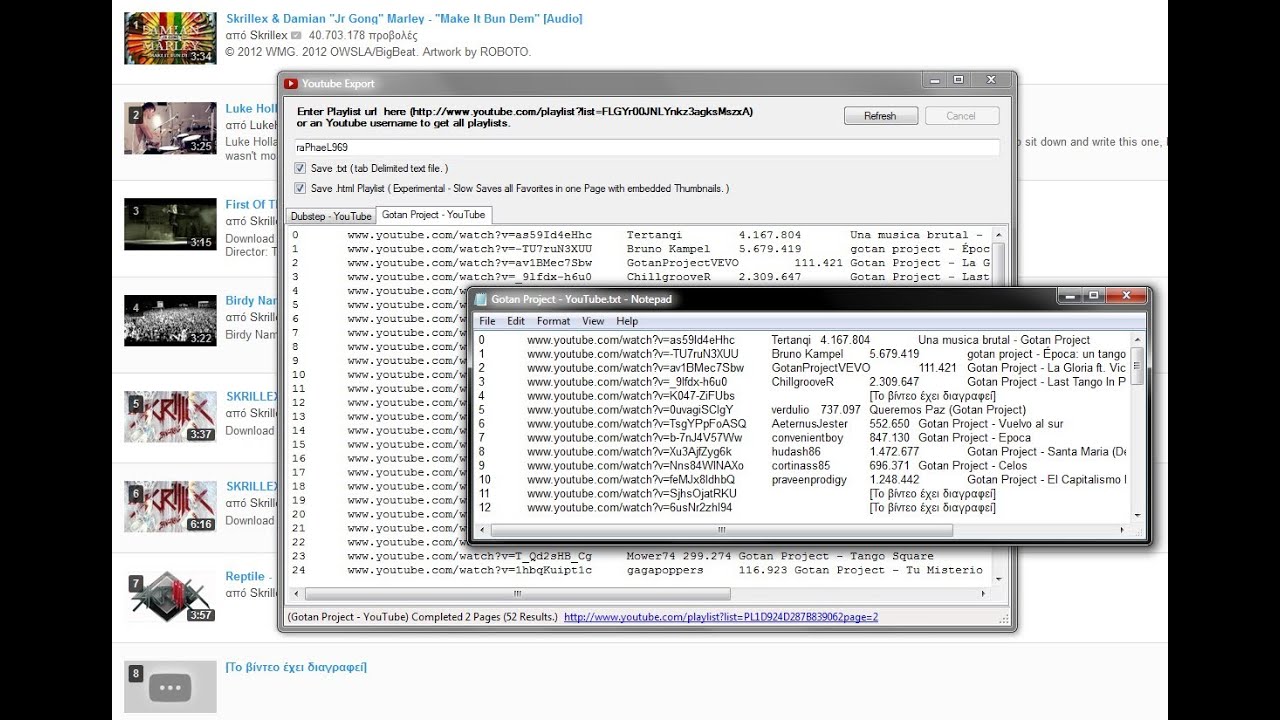Screen dimensions: 1280x720
Task: Click 'Gotan Project - Vuelvo al sur' in Notepad
Action: [x=991, y=424]
